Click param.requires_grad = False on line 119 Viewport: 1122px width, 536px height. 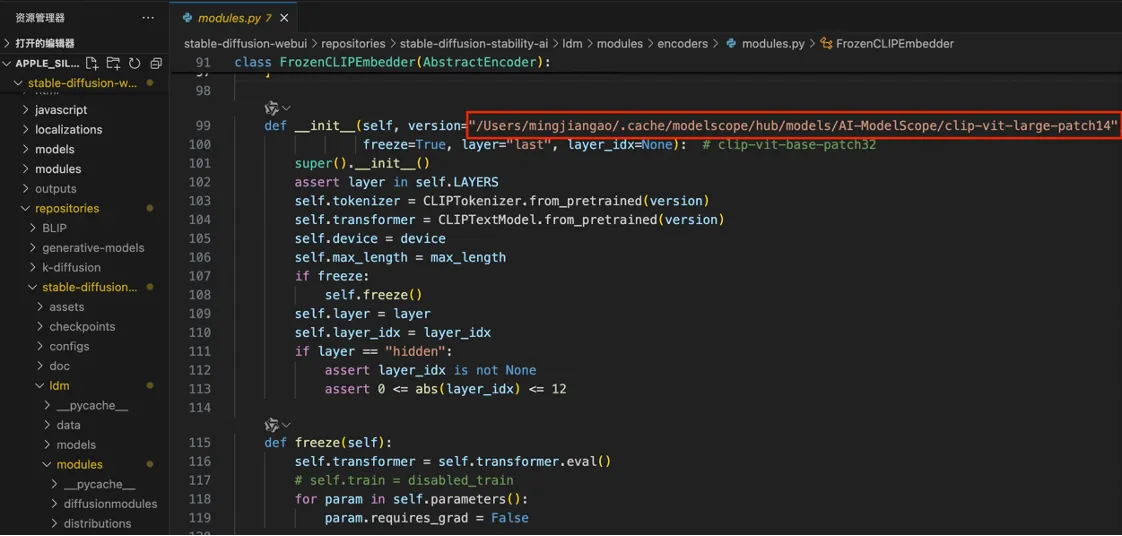pyautogui.click(x=426, y=517)
